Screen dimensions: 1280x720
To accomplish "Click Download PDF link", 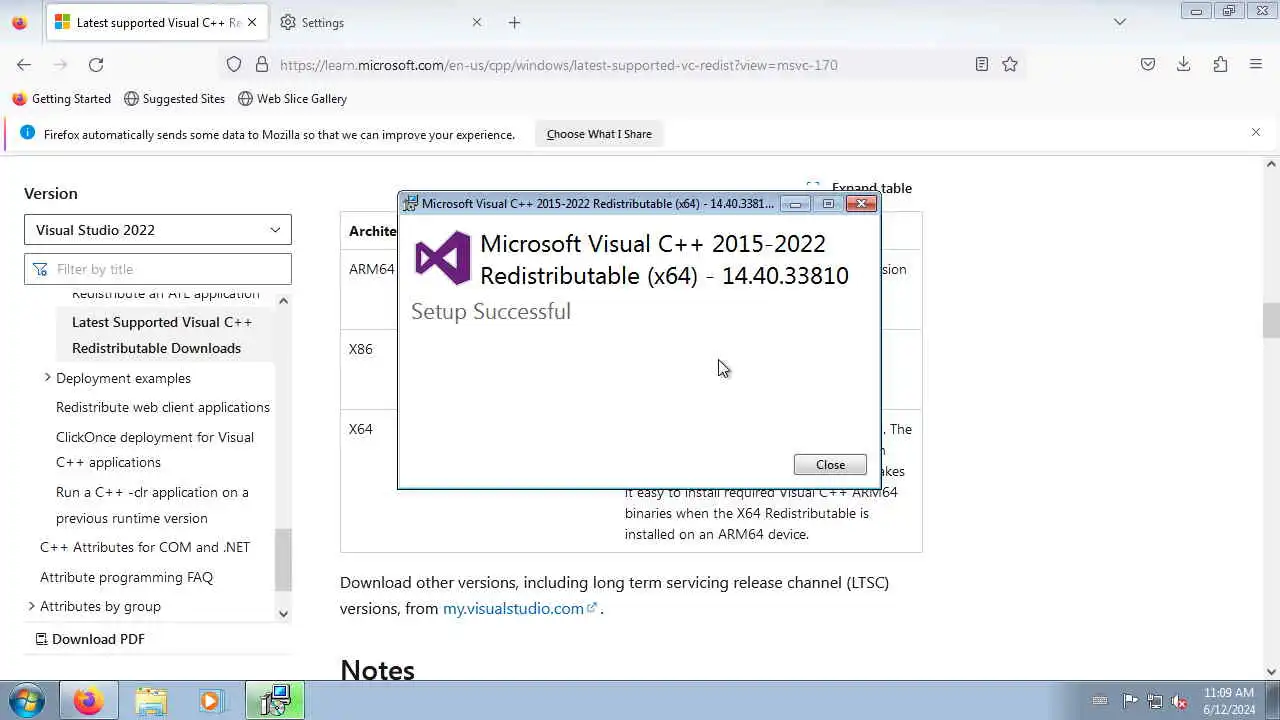I will point(90,639).
